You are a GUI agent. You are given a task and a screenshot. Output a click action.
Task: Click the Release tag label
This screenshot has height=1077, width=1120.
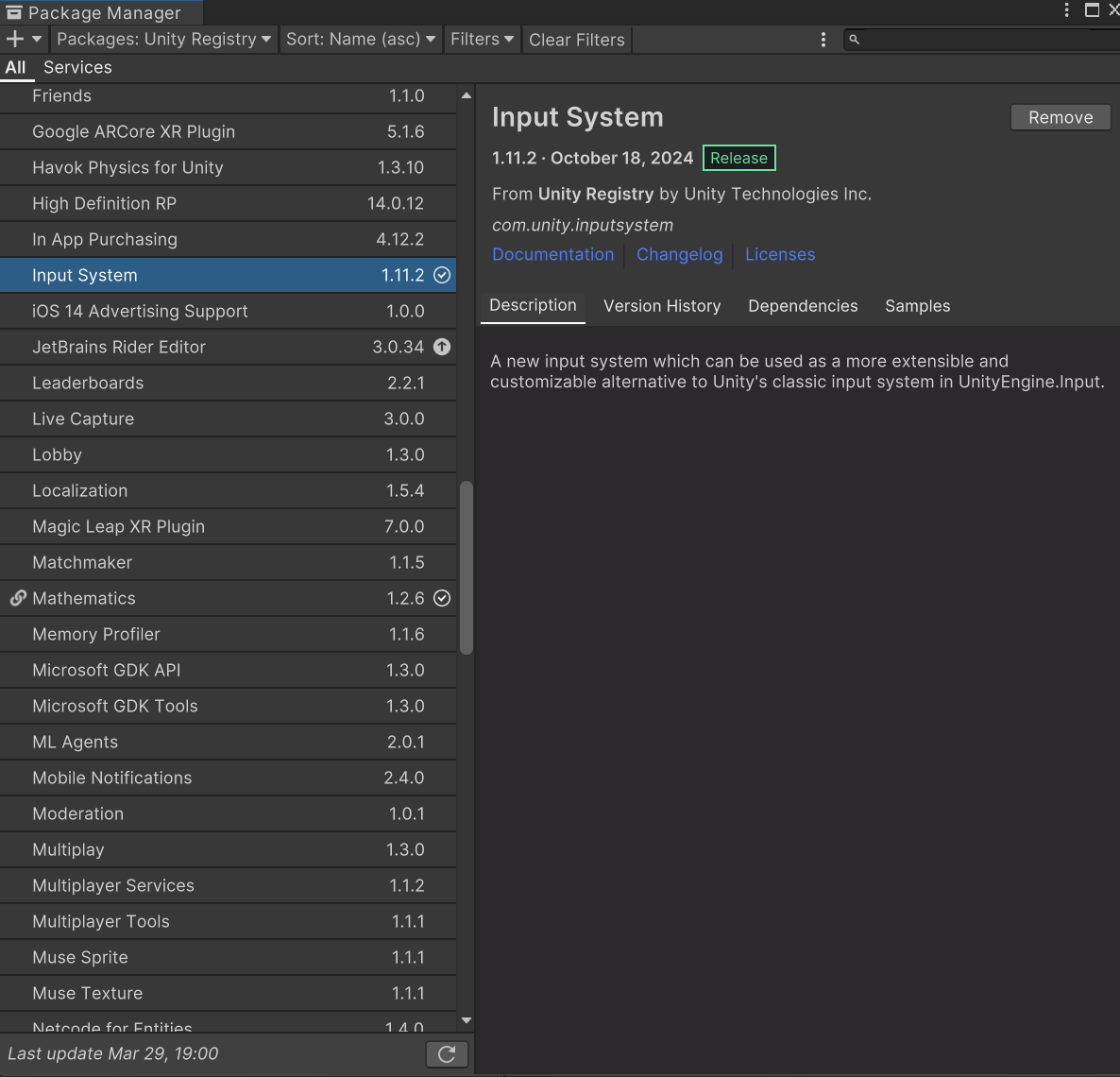click(738, 158)
